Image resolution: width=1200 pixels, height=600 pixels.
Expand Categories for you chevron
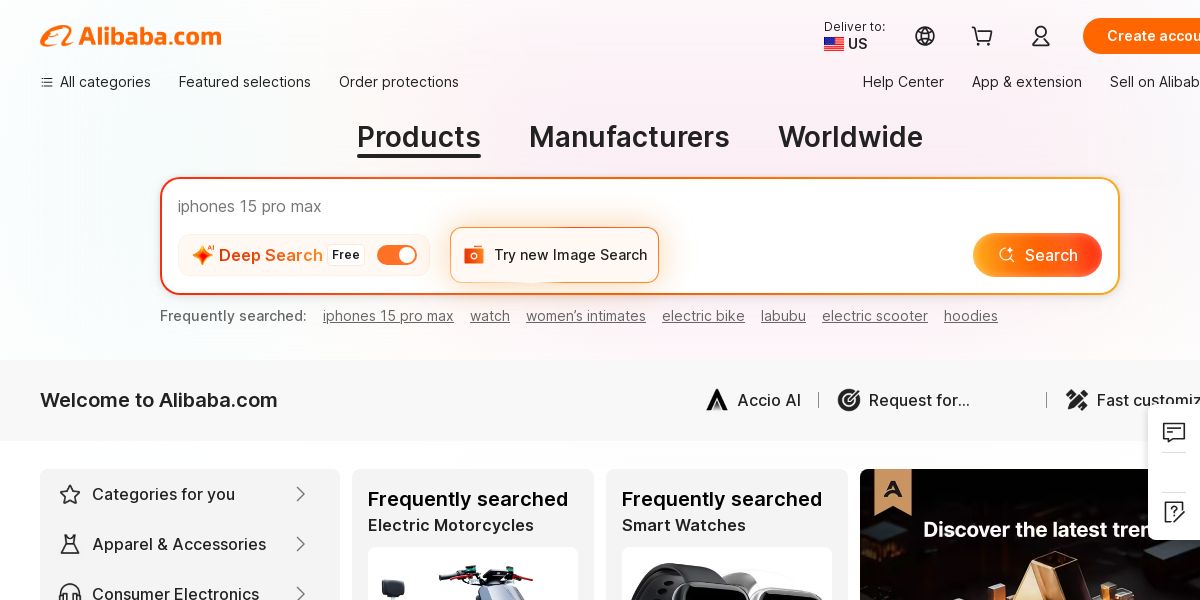(300, 494)
